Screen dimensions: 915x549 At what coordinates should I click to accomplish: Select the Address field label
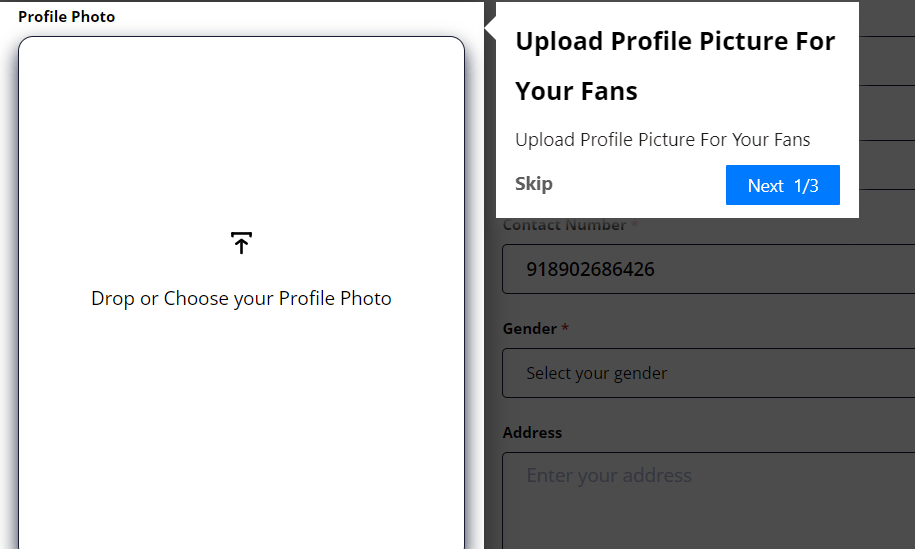[532, 432]
